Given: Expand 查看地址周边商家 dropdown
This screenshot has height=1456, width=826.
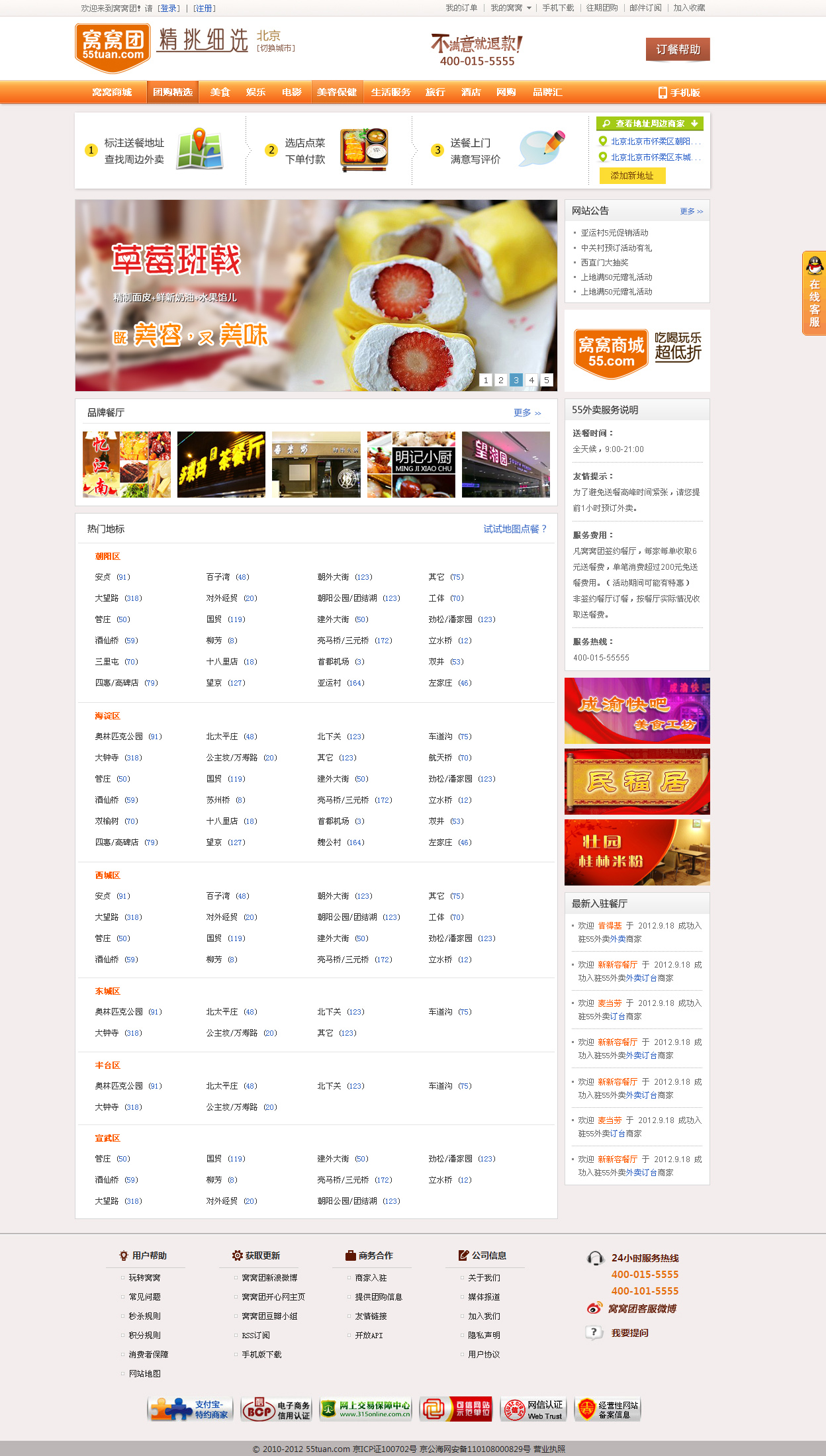Looking at the screenshot, I should point(650,124).
